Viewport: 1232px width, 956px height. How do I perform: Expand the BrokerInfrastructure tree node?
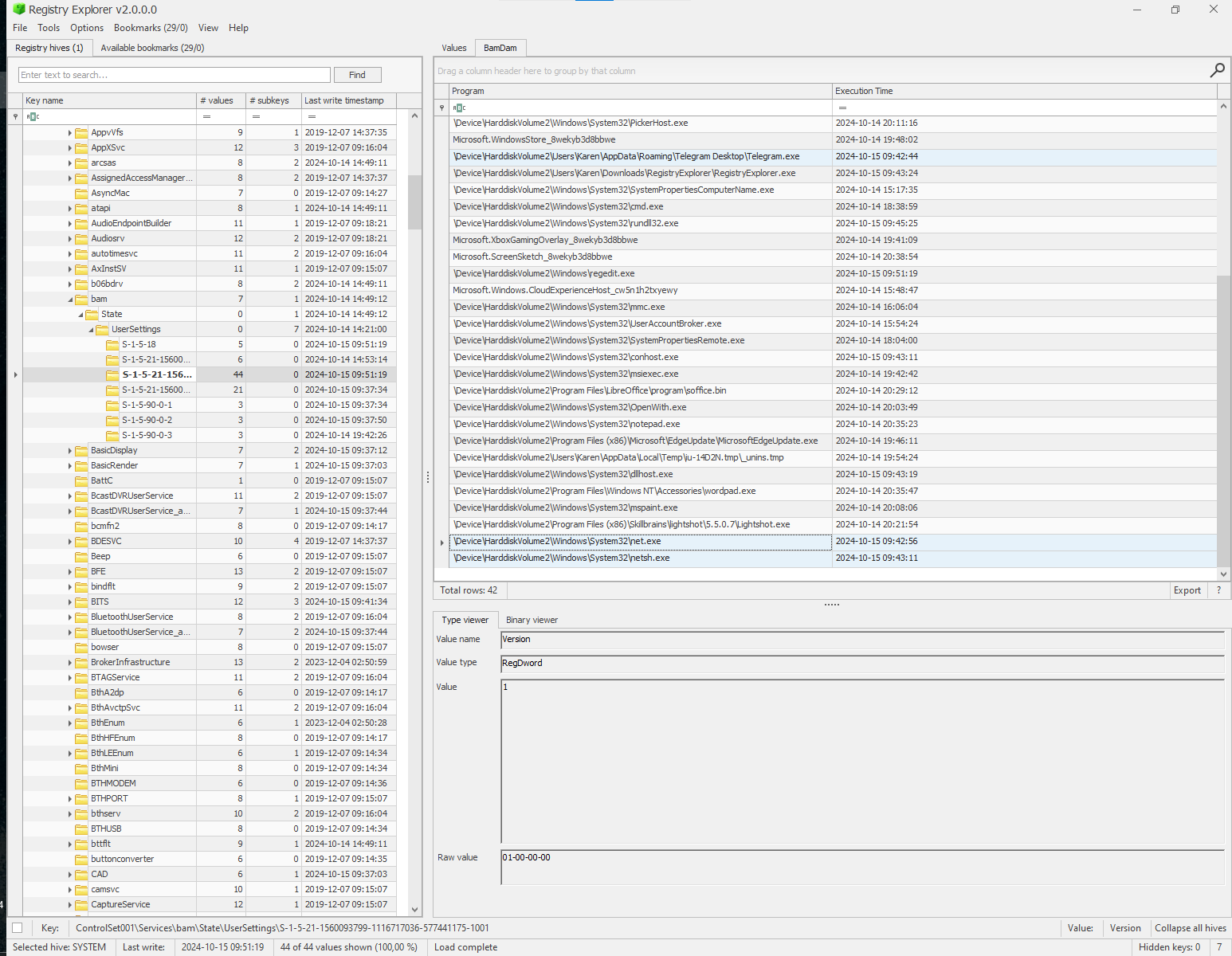point(70,663)
